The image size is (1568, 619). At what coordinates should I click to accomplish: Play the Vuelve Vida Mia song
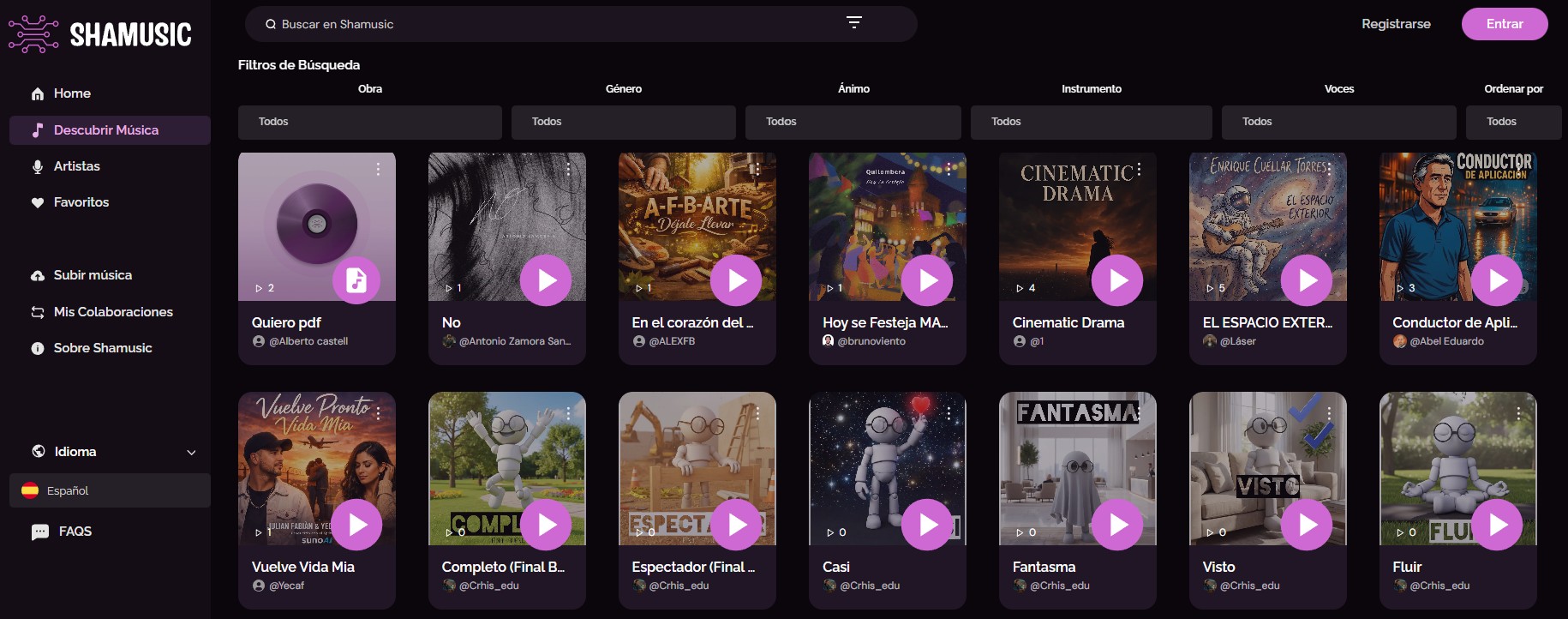click(x=357, y=525)
